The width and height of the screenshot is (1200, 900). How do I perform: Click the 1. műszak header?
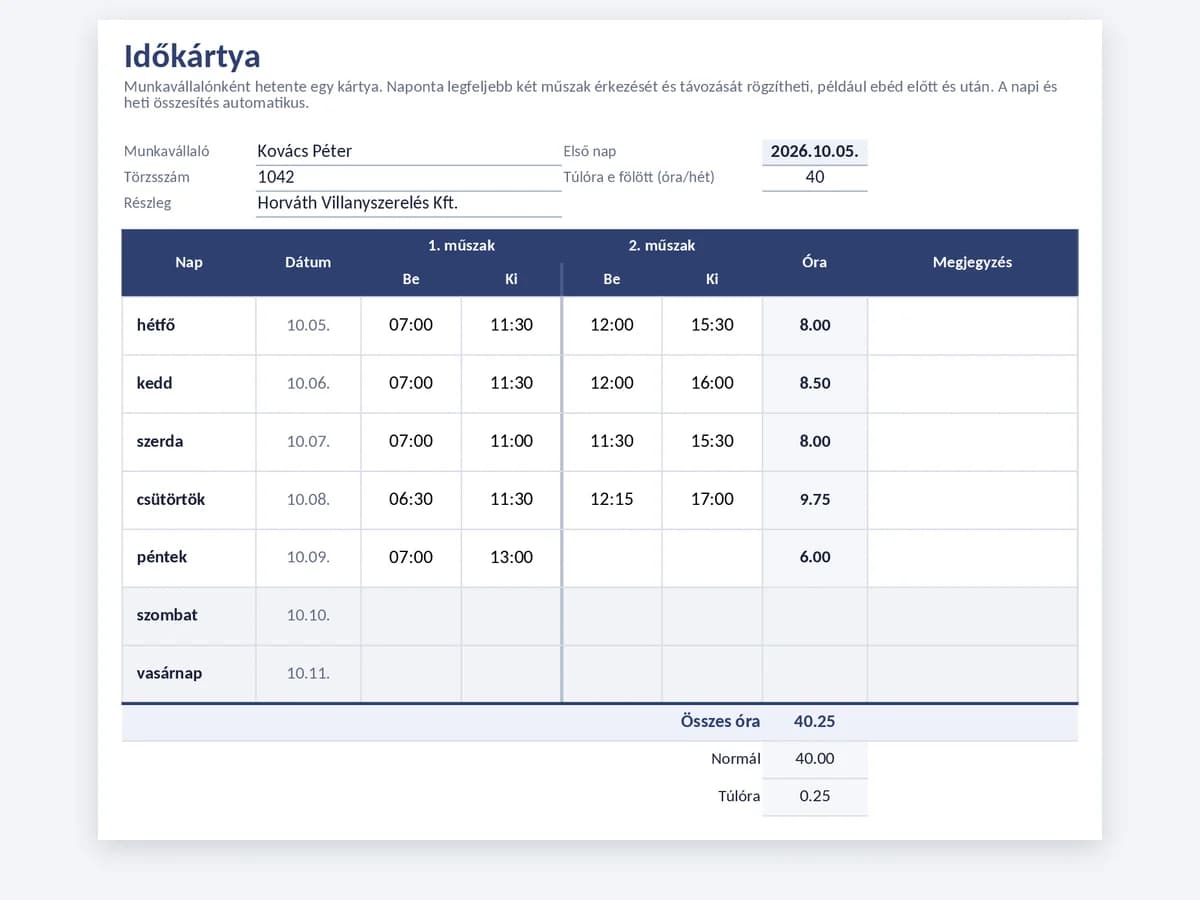coord(461,245)
